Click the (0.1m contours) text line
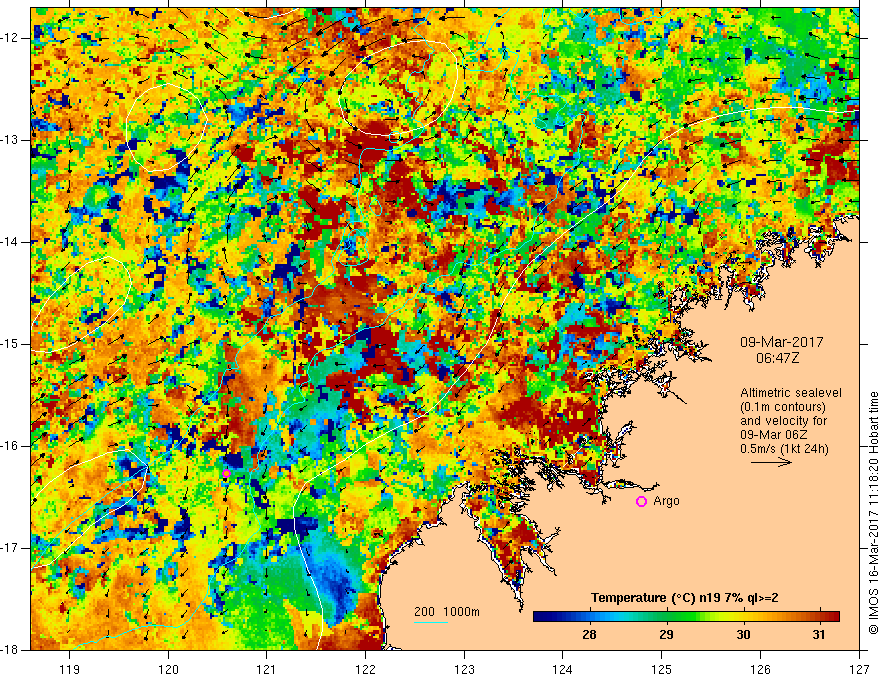This screenshot has width=880, height=680. [783, 407]
